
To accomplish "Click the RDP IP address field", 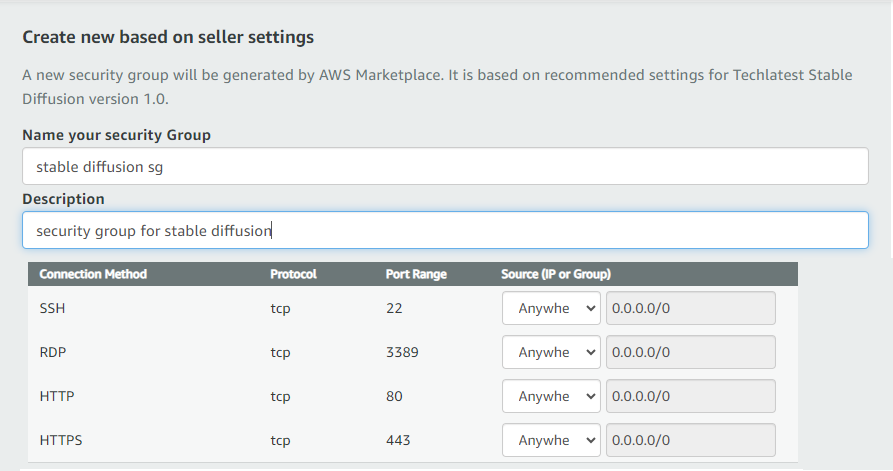I will coord(690,352).
